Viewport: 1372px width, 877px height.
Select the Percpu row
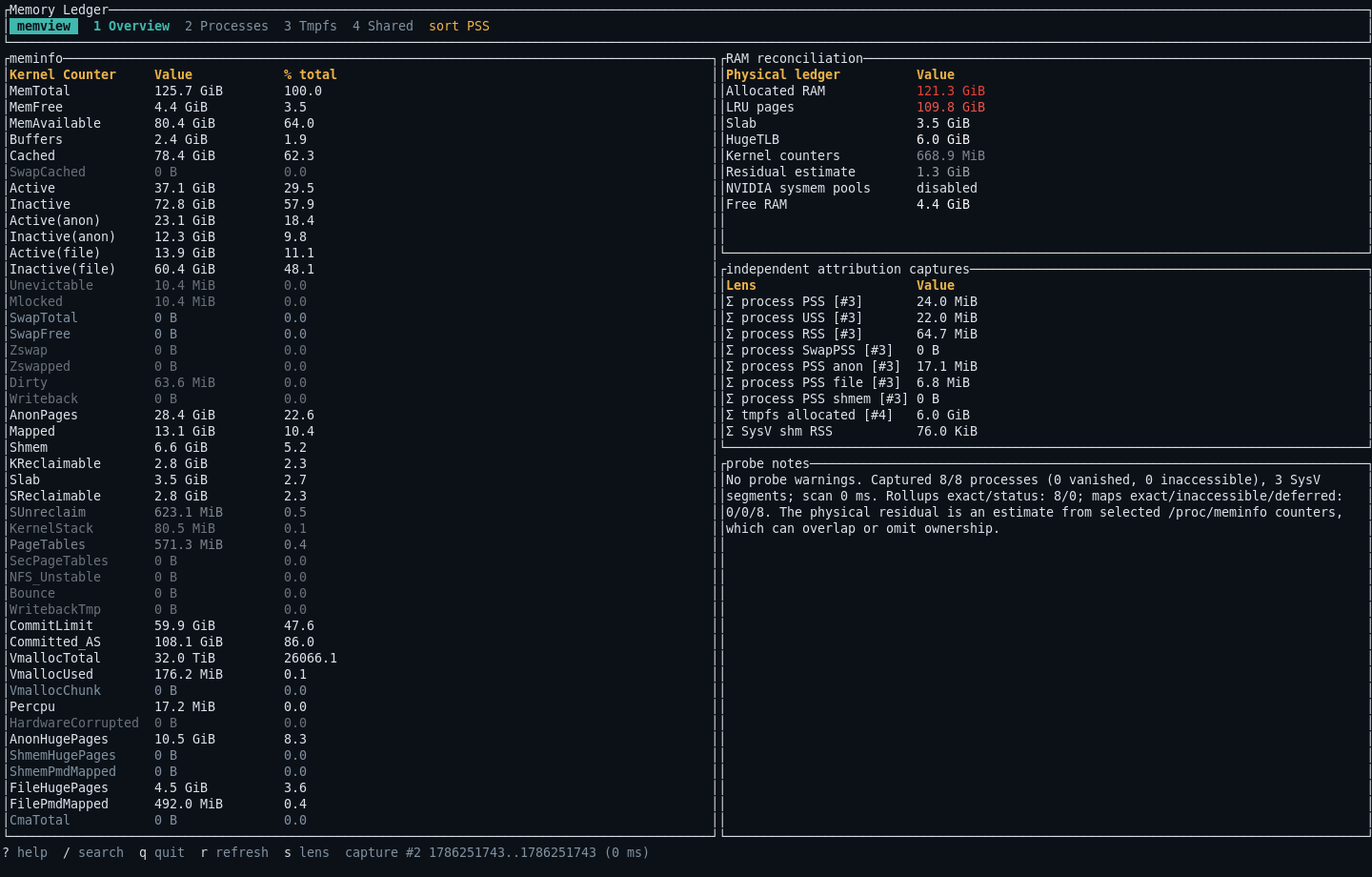(360, 706)
